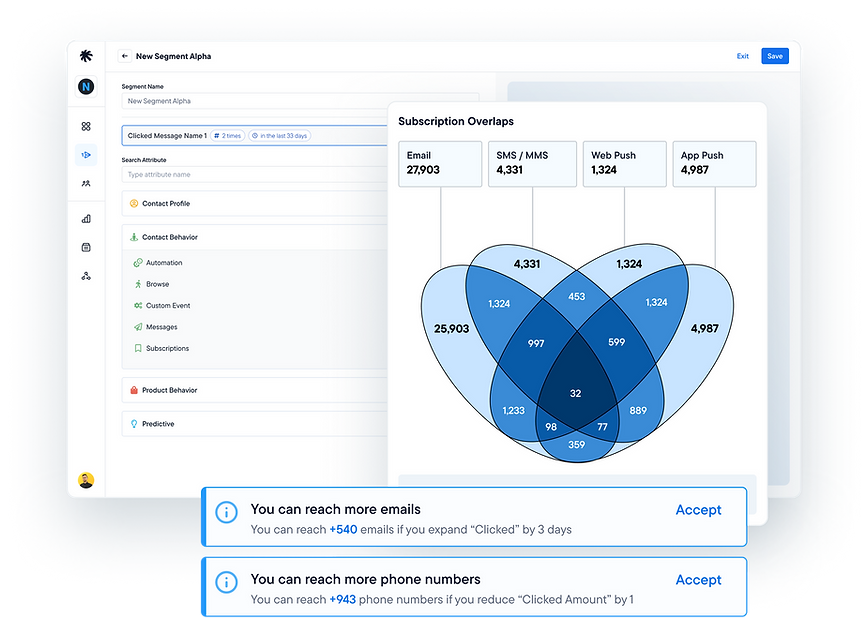866x619 pixels.
Task: Click the Exit link
Action: tap(743, 56)
